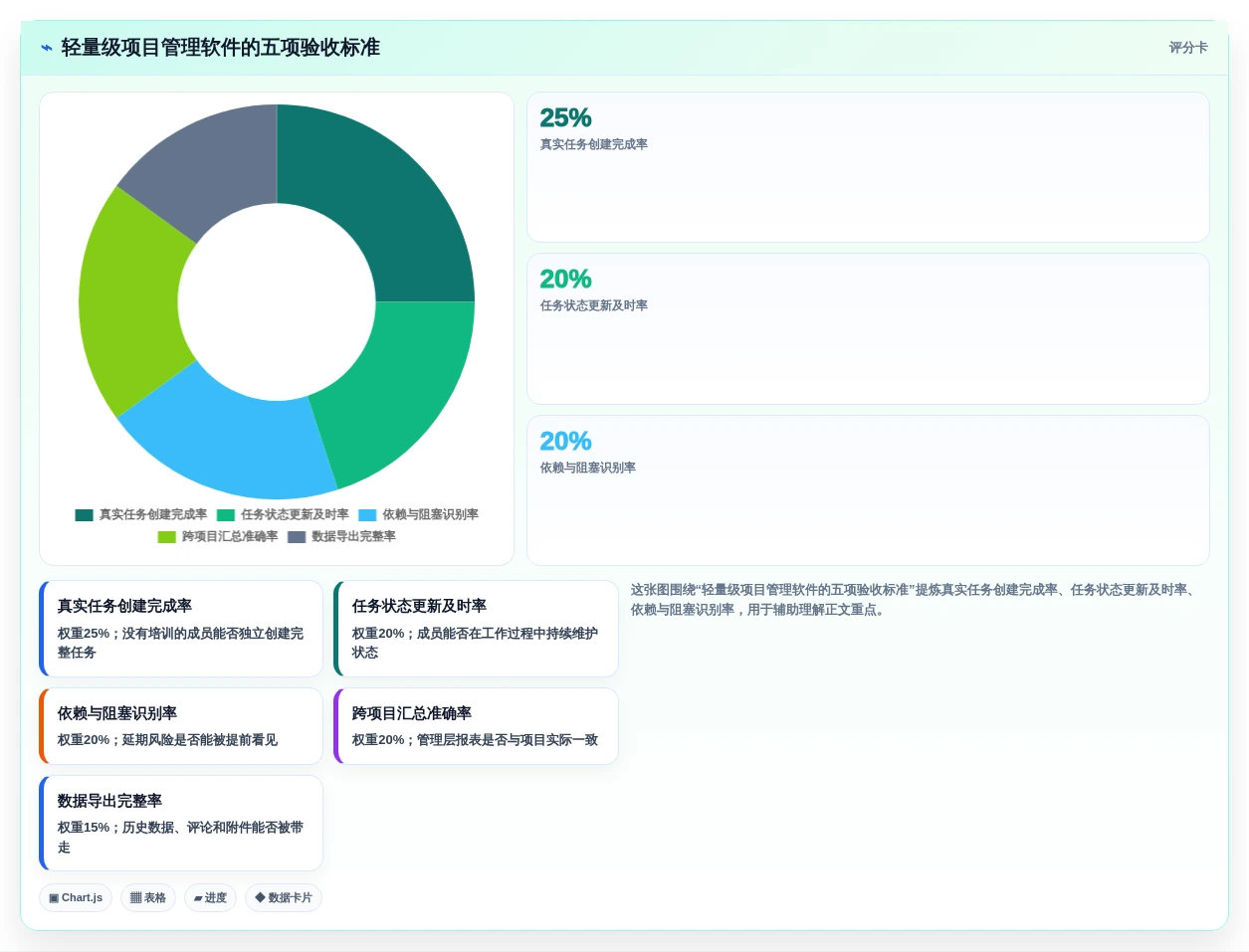Image resolution: width=1249 pixels, height=952 pixels.
Task: Click the description paragraph starting 这张图围绕
Action: pyautogui.click(x=916, y=600)
